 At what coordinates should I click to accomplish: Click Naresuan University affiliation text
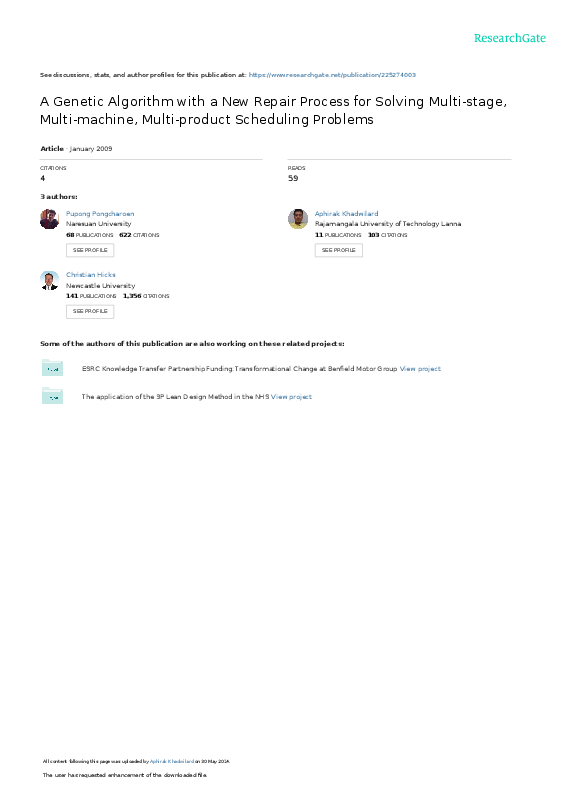[x=99, y=224]
